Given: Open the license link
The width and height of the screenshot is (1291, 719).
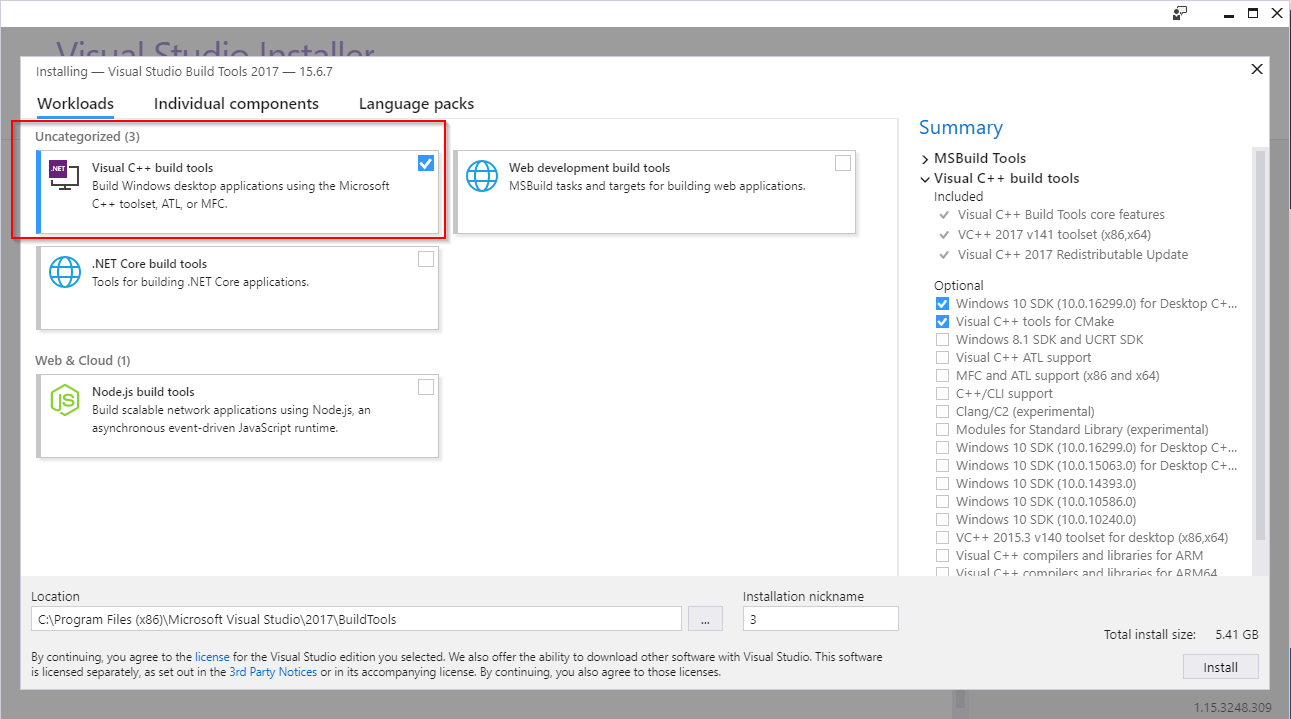Looking at the screenshot, I should pyautogui.click(x=212, y=657).
